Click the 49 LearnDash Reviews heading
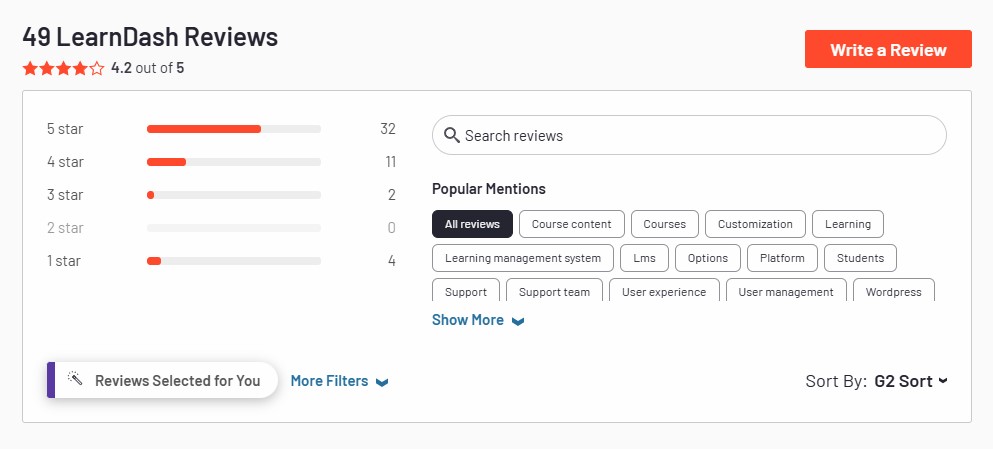Screen dimensions: 993x449 (150, 37)
